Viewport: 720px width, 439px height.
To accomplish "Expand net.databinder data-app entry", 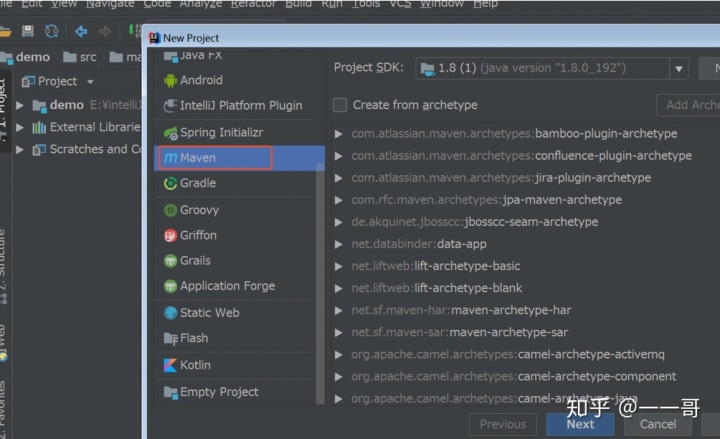I will pyautogui.click(x=338, y=244).
